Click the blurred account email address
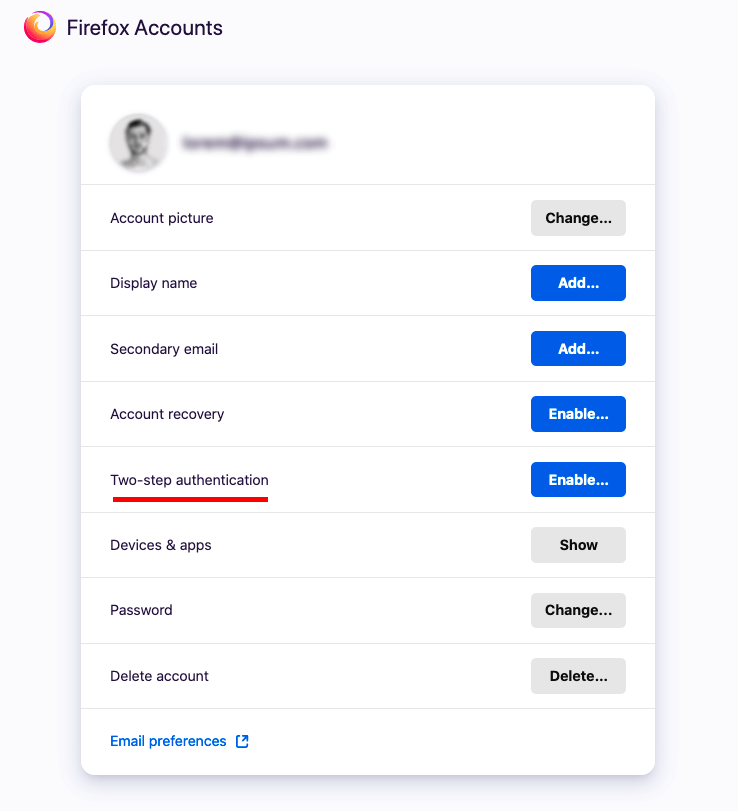This screenshot has width=738, height=811. coord(255,144)
